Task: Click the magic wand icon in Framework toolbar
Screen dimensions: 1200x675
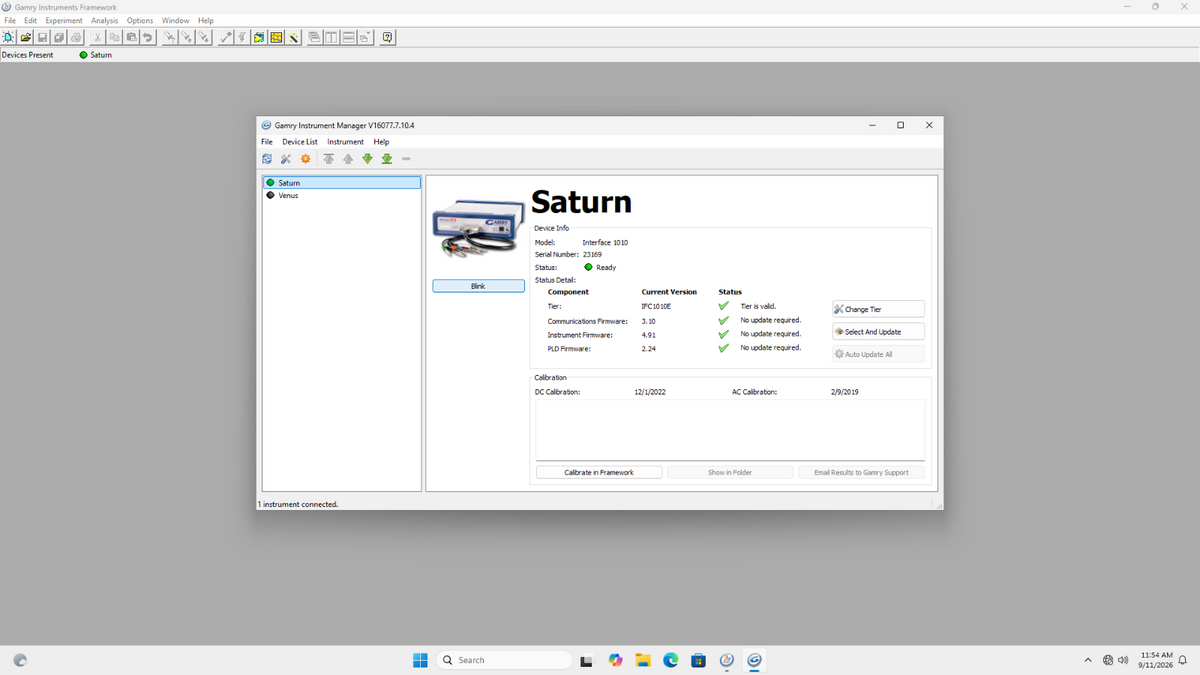Action: tap(293, 38)
